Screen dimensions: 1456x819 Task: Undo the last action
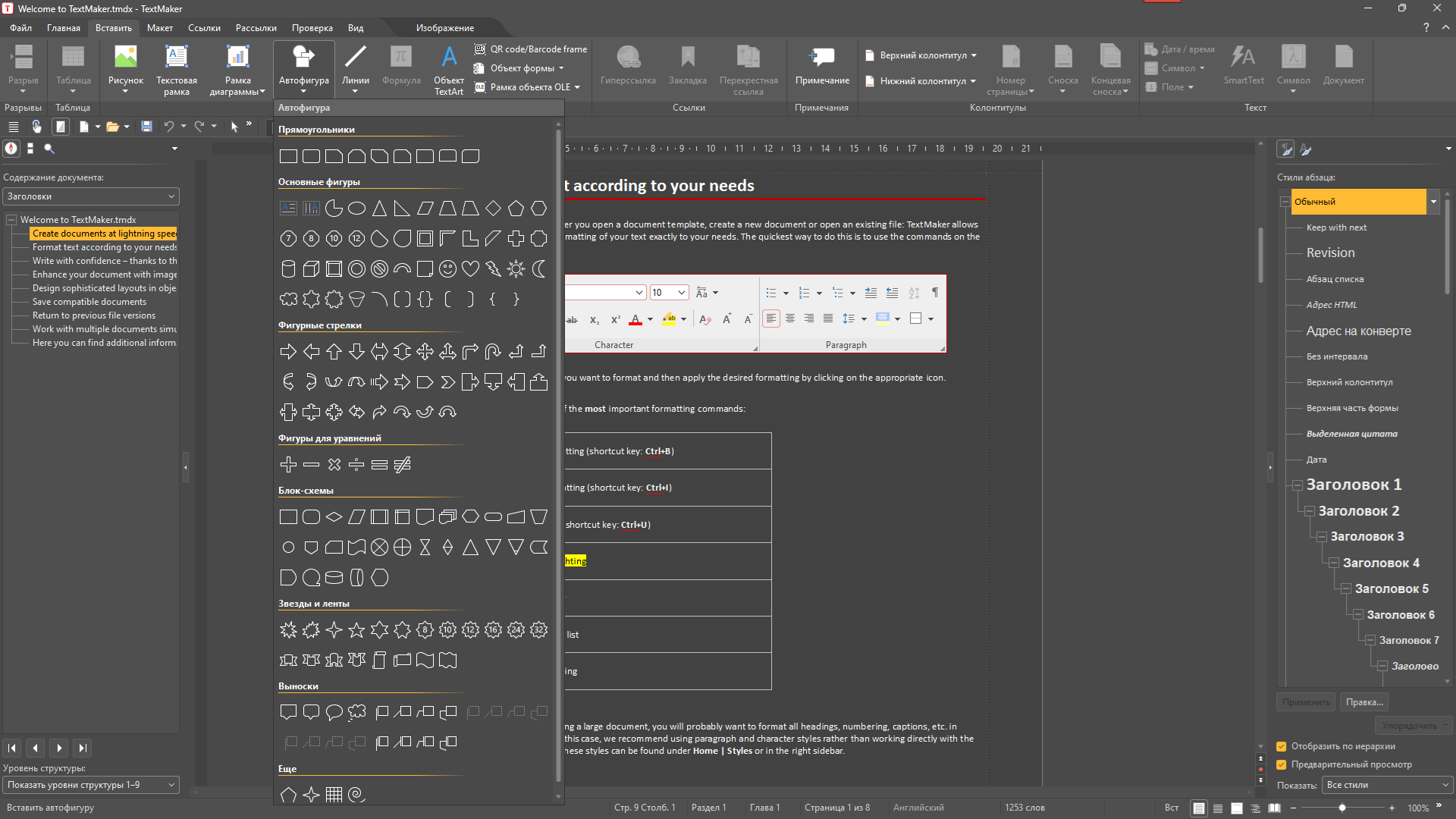pos(169,127)
